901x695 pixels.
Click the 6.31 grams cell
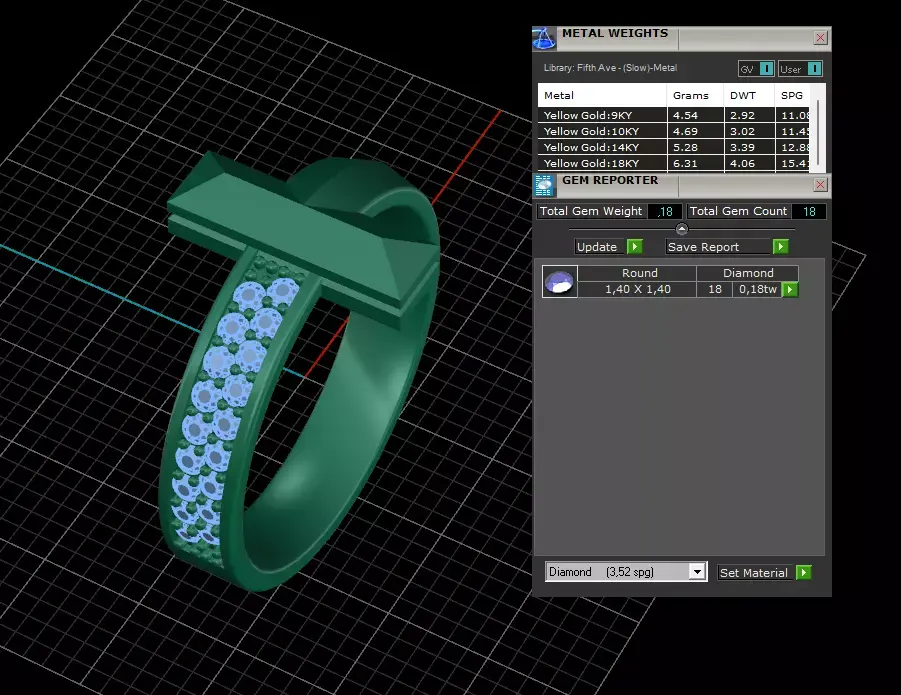695,164
